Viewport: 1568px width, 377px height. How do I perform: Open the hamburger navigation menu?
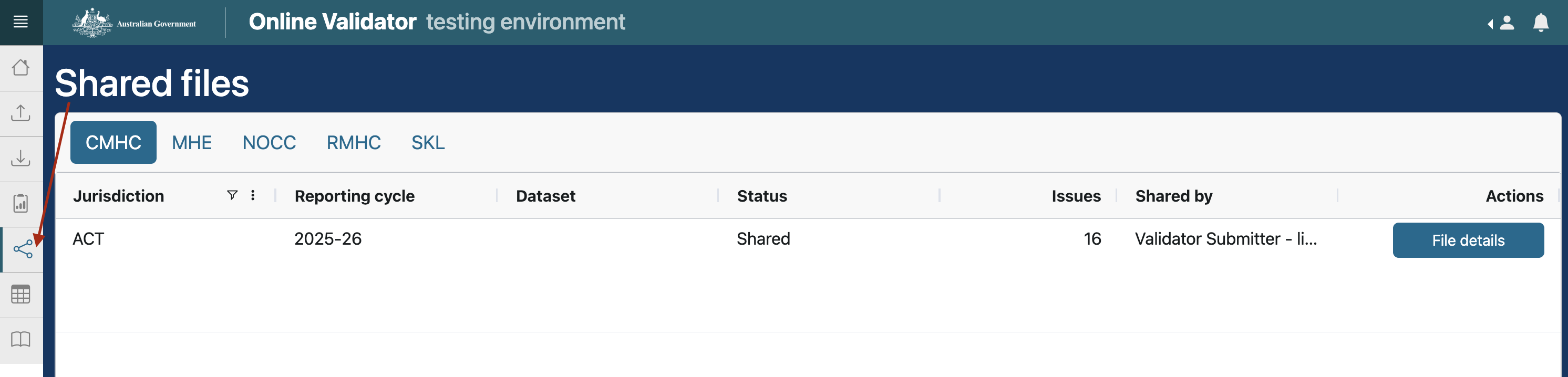click(x=20, y=23)
